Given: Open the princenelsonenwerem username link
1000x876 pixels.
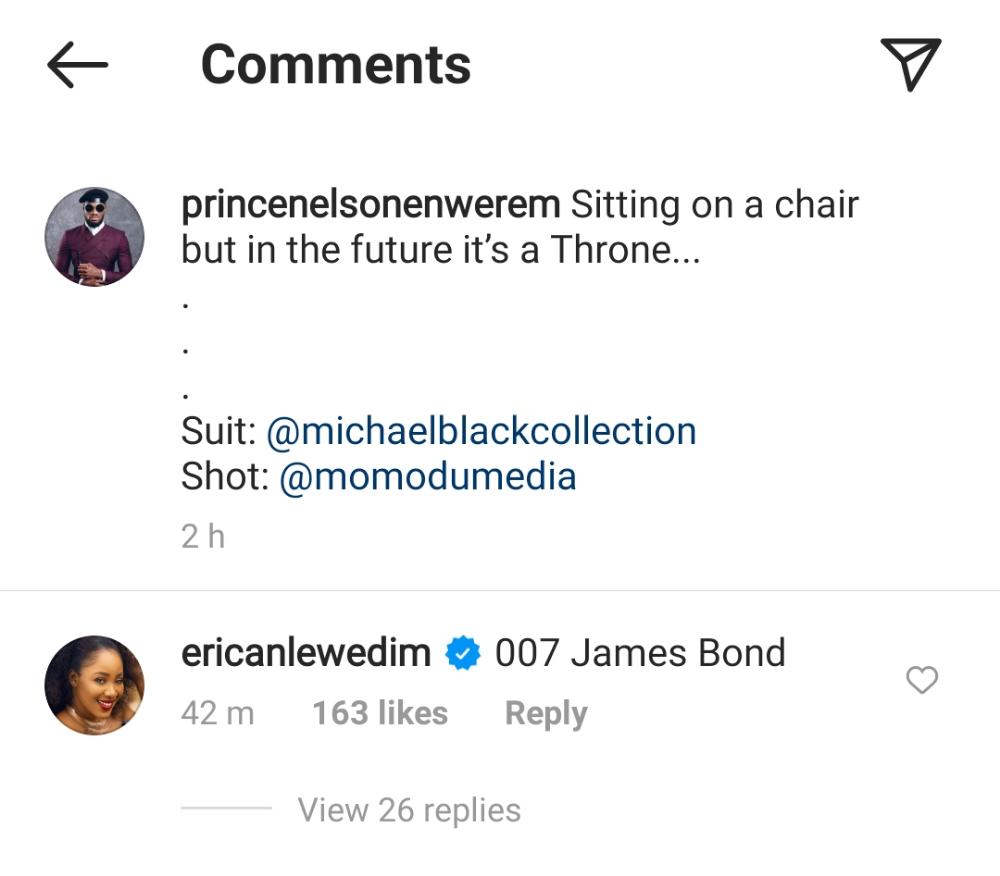Looking at the screenshot, I should click(x=371, y=205).
